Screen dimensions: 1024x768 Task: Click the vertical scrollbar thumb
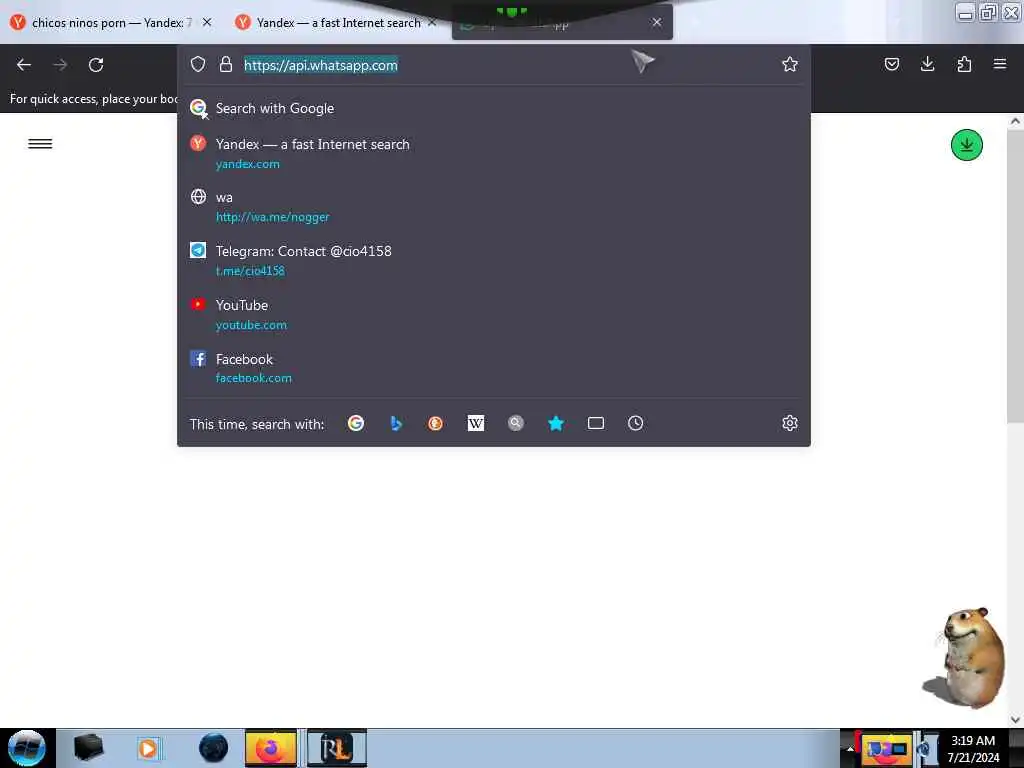[x=1015, y=276]
